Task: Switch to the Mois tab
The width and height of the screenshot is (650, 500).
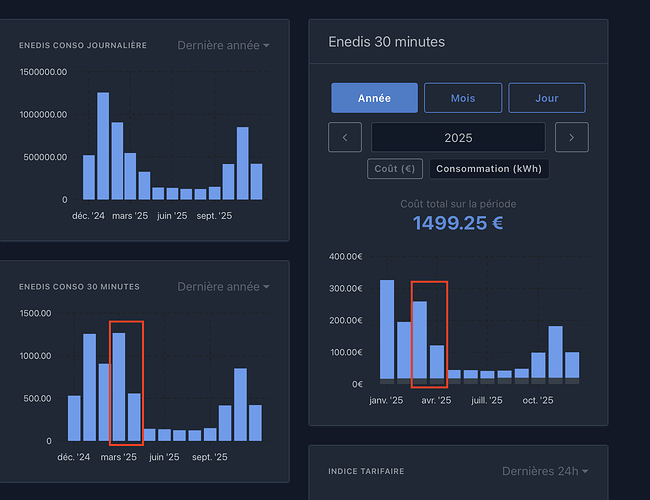Action: (463, 98)
